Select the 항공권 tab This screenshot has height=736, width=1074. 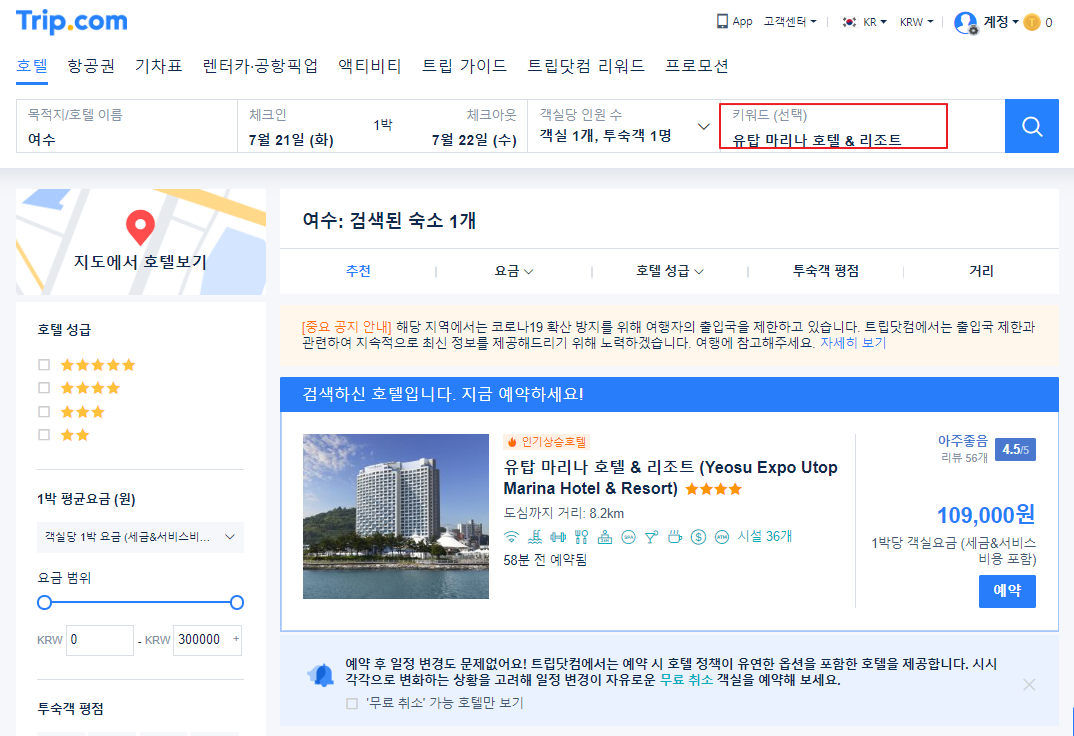pos(91,66)
